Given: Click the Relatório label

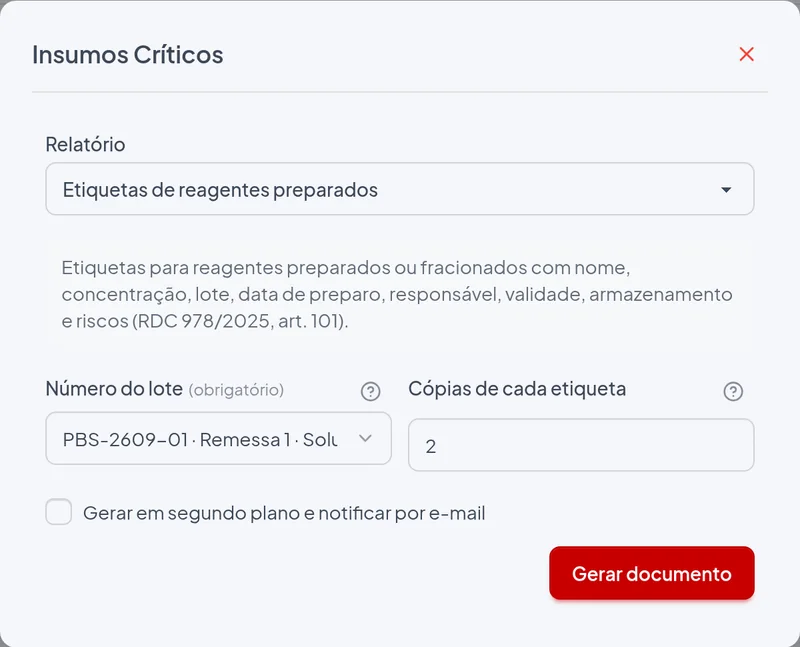Looking at the screenshot, I should [85, 144].
